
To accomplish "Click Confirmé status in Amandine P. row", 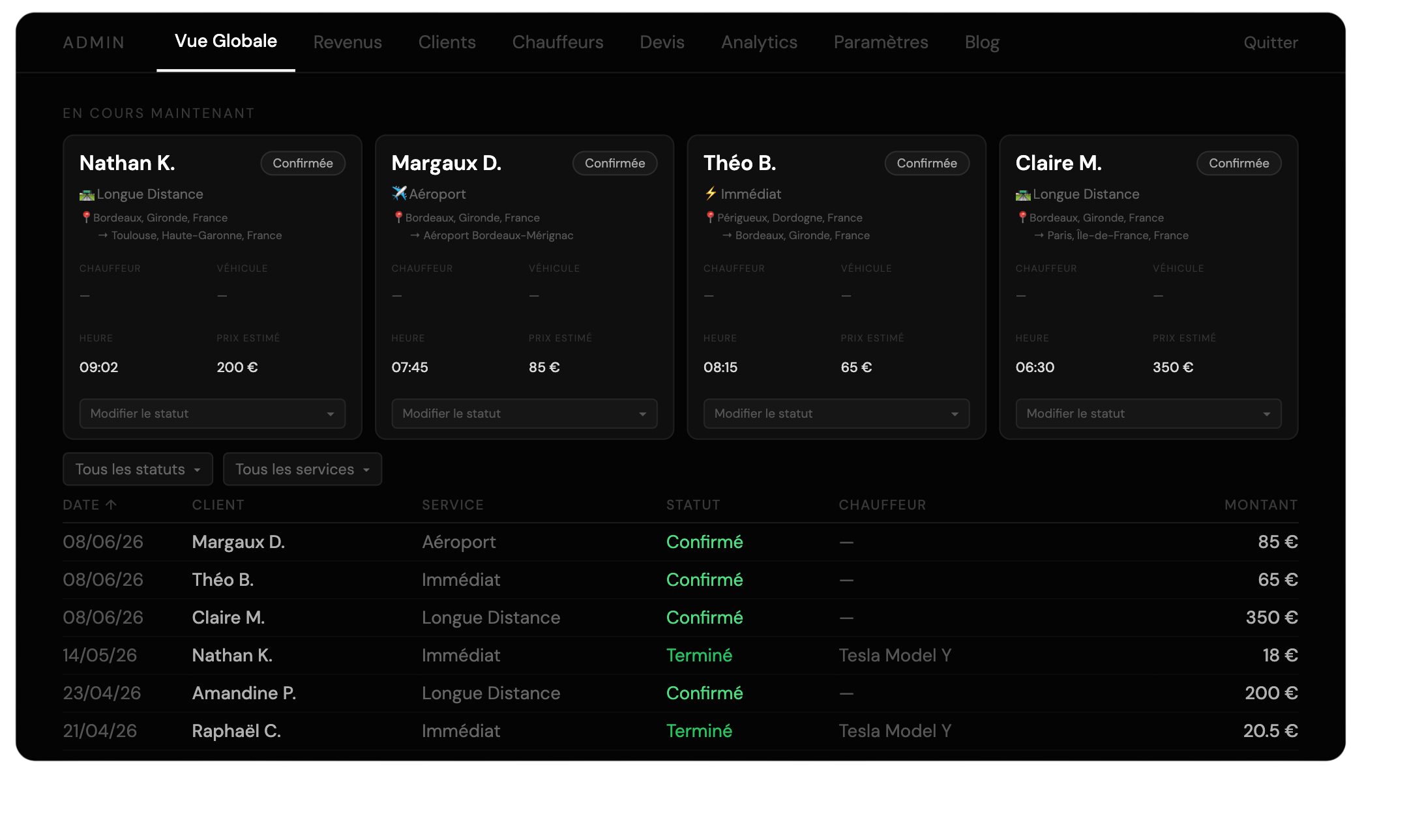I will [705, 693].
